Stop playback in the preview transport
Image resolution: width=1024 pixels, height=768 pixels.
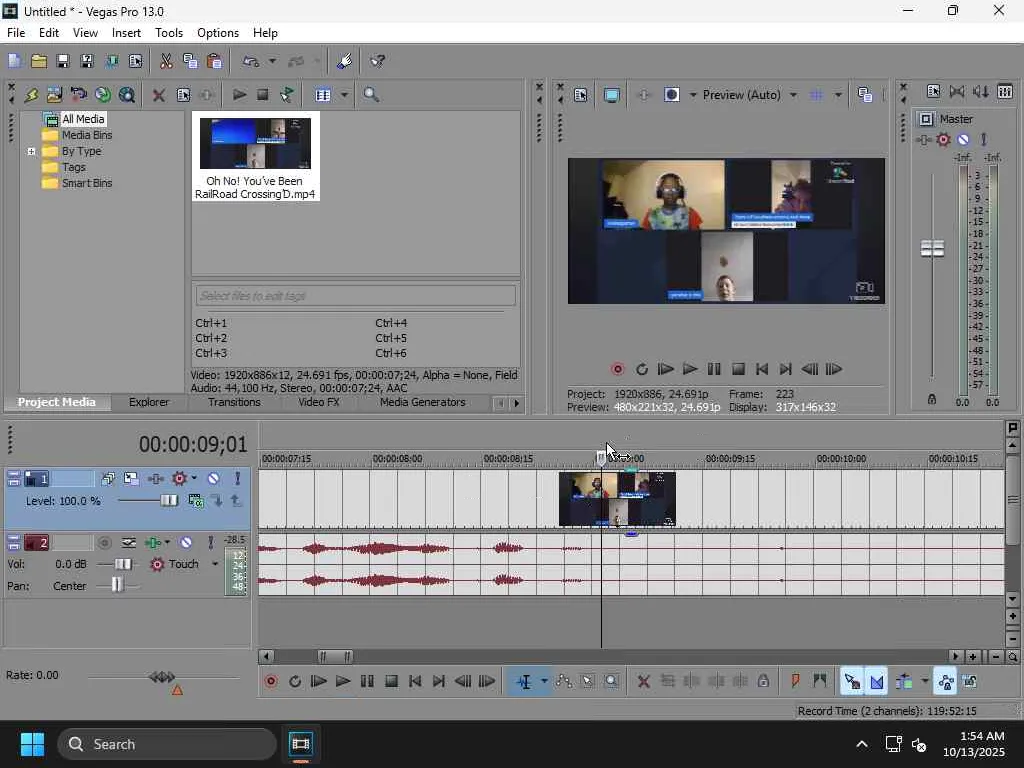coord(738,369)
